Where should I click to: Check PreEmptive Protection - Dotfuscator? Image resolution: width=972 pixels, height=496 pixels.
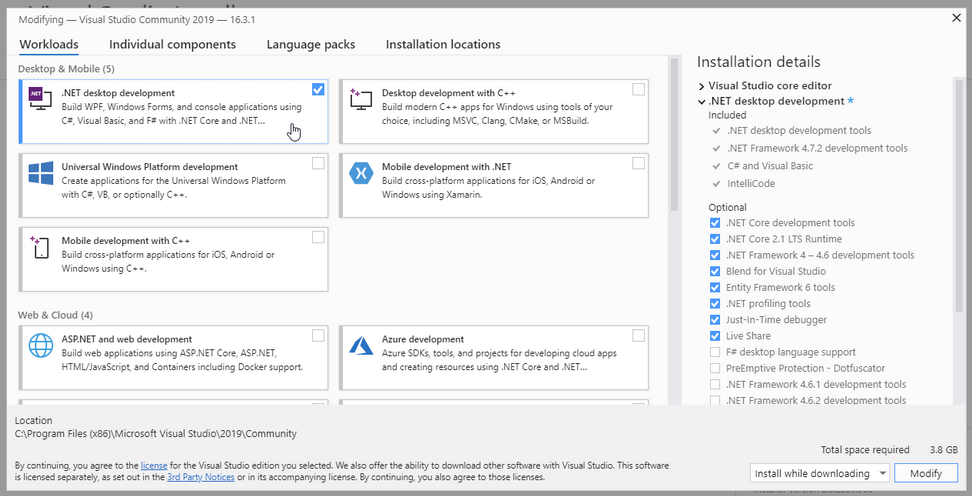point(715,368)
